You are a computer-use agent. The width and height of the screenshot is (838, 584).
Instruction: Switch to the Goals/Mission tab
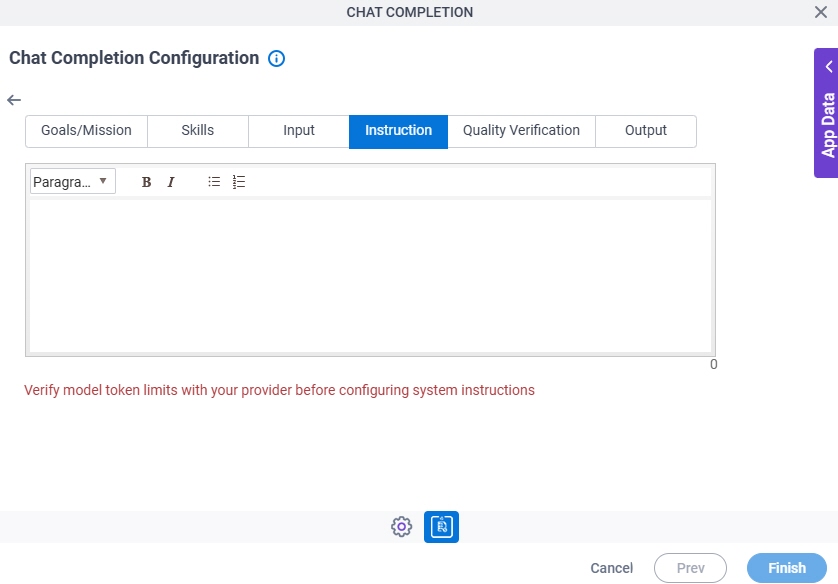pos(86,131)
